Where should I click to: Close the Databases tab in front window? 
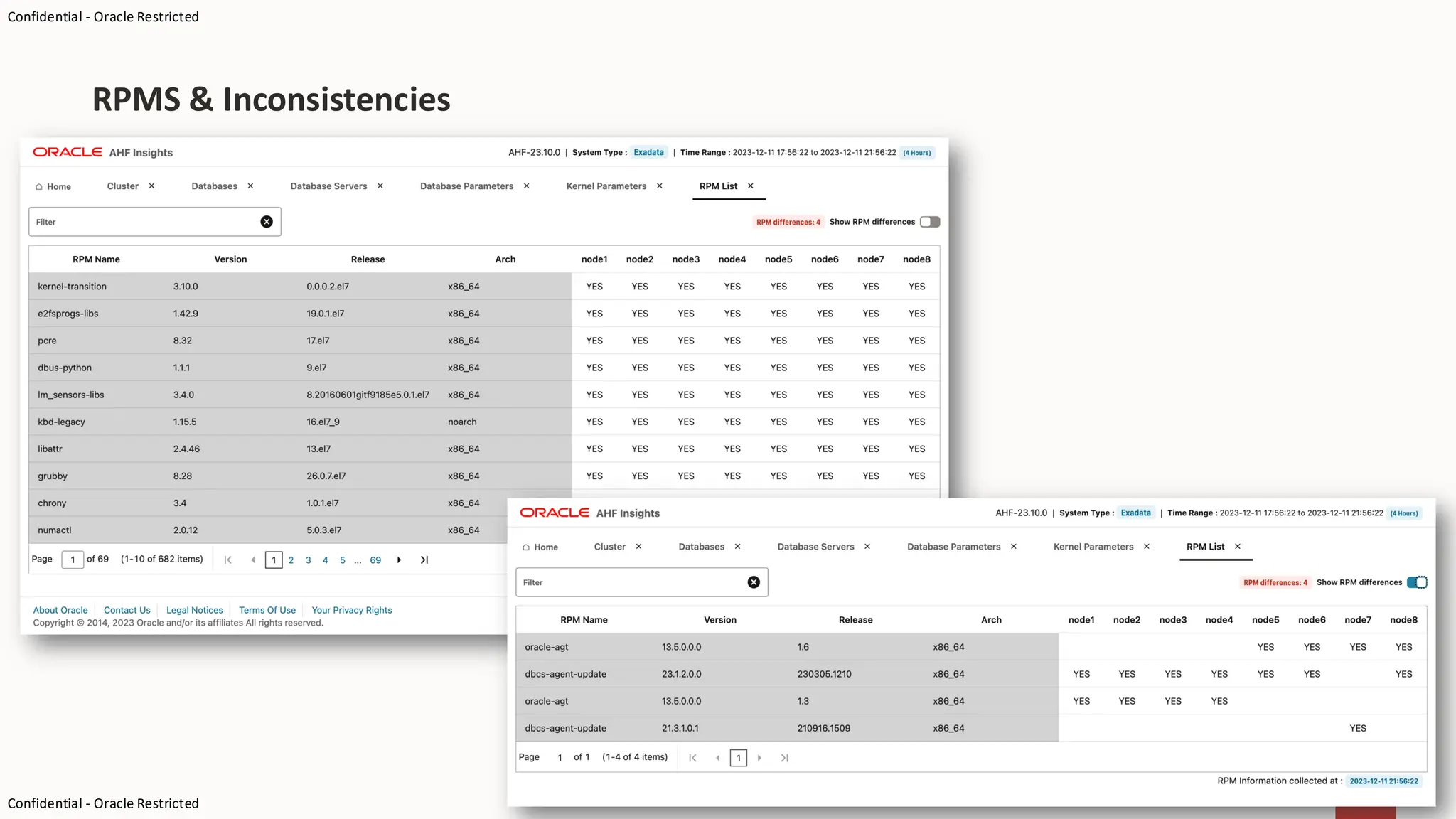click(737, 547)
